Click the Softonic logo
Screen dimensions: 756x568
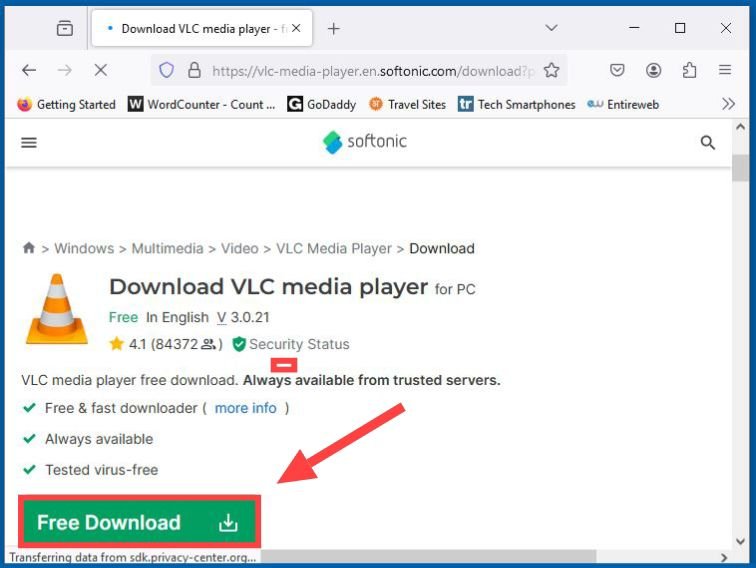point(364,142)
